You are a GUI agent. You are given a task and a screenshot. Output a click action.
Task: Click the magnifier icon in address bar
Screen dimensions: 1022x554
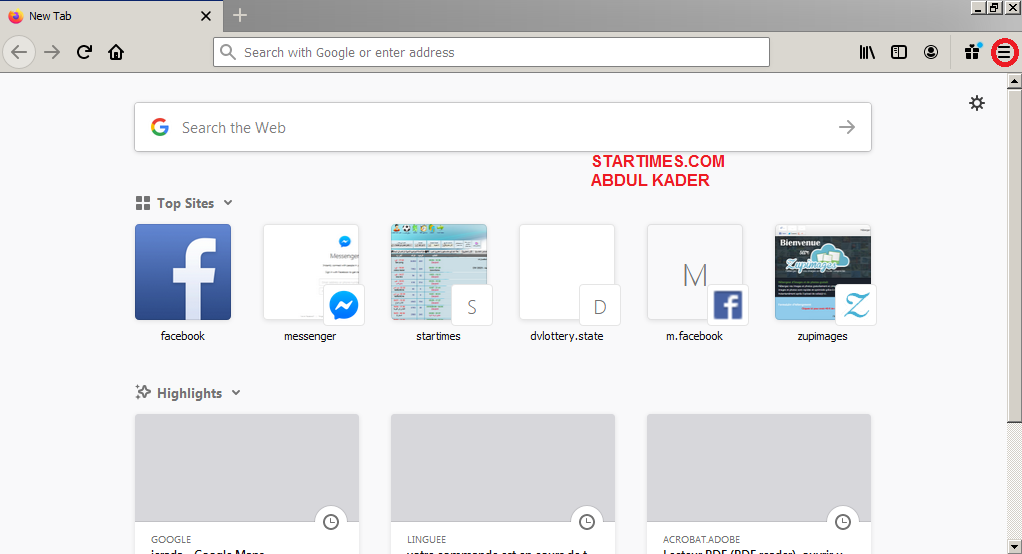pos(227,52)
